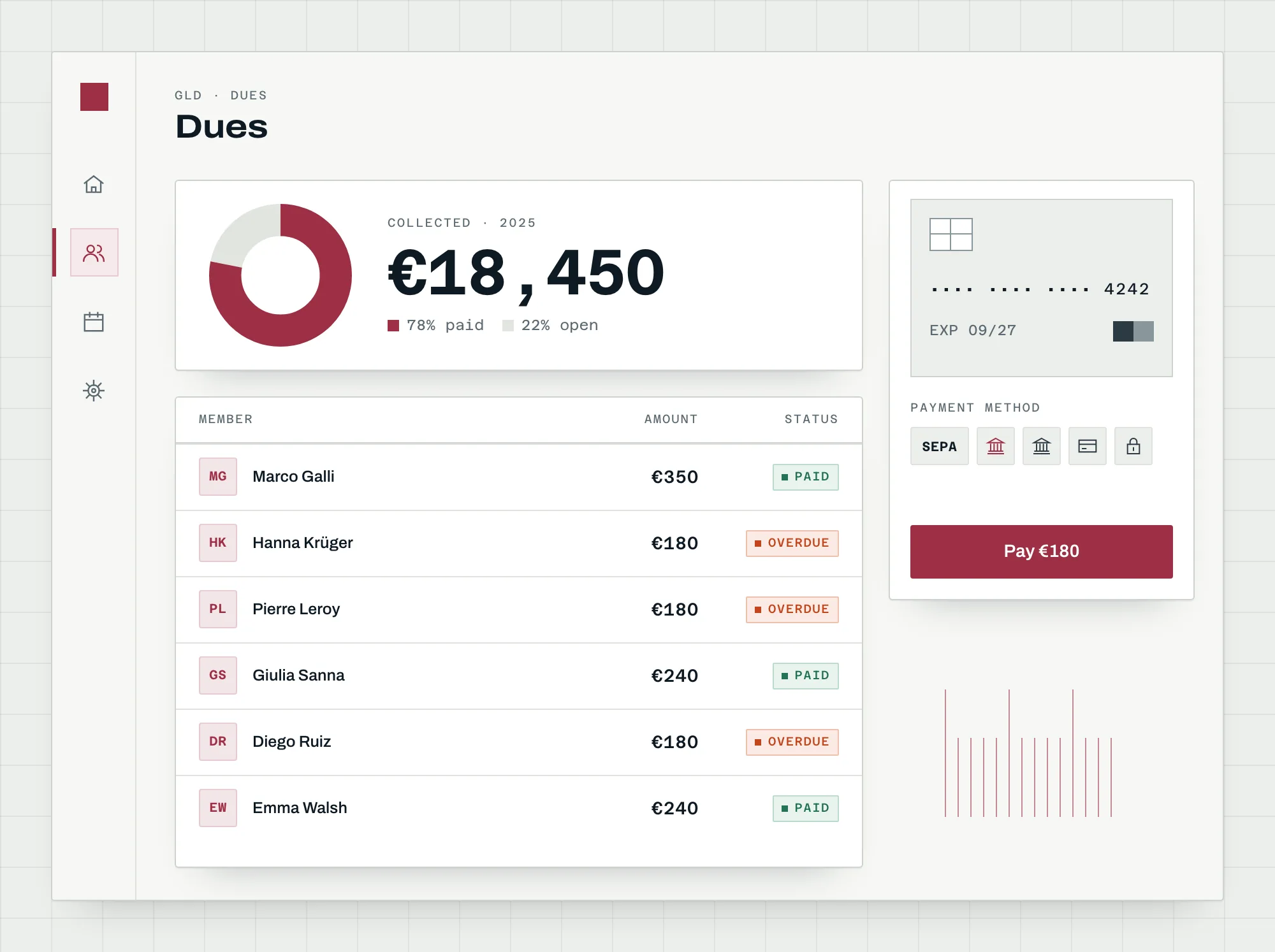The width and height of the screenshot is (1275, 952).
Task: Choose the dark bank payment icon
Action: tap(1042, 446)
